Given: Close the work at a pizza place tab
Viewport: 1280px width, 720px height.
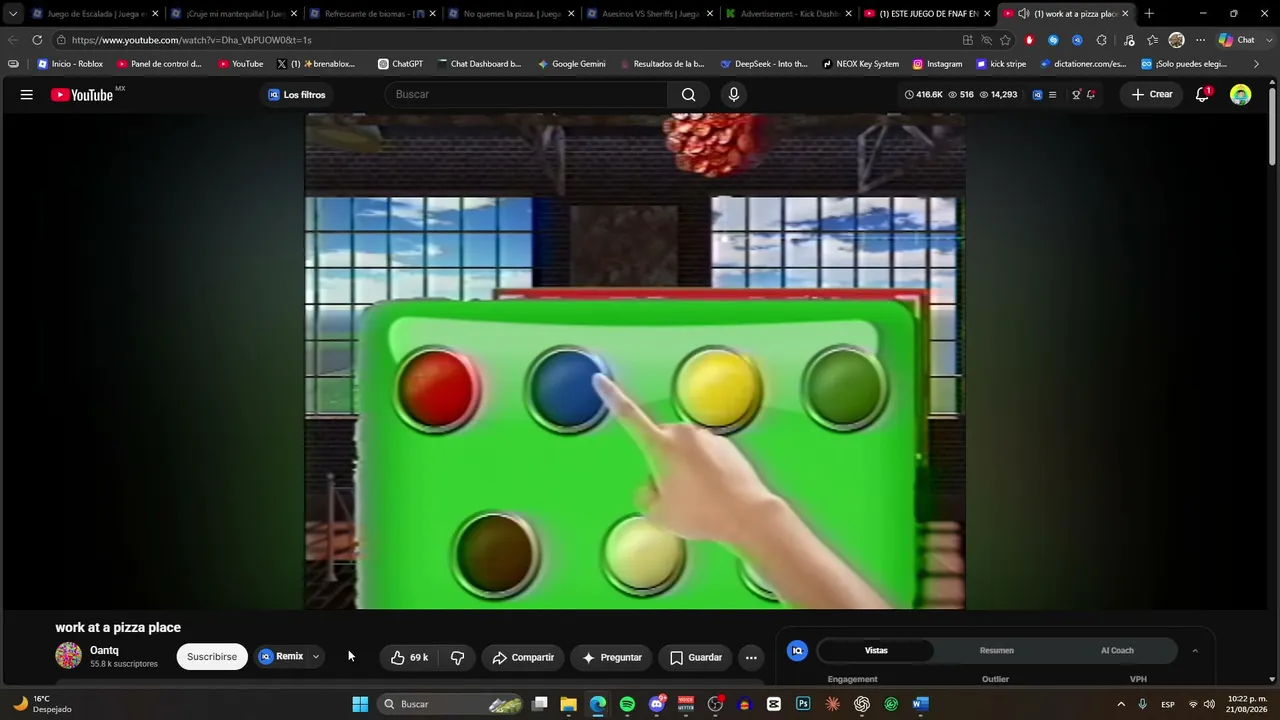Looking at the screenshot, I should 1125,14.
